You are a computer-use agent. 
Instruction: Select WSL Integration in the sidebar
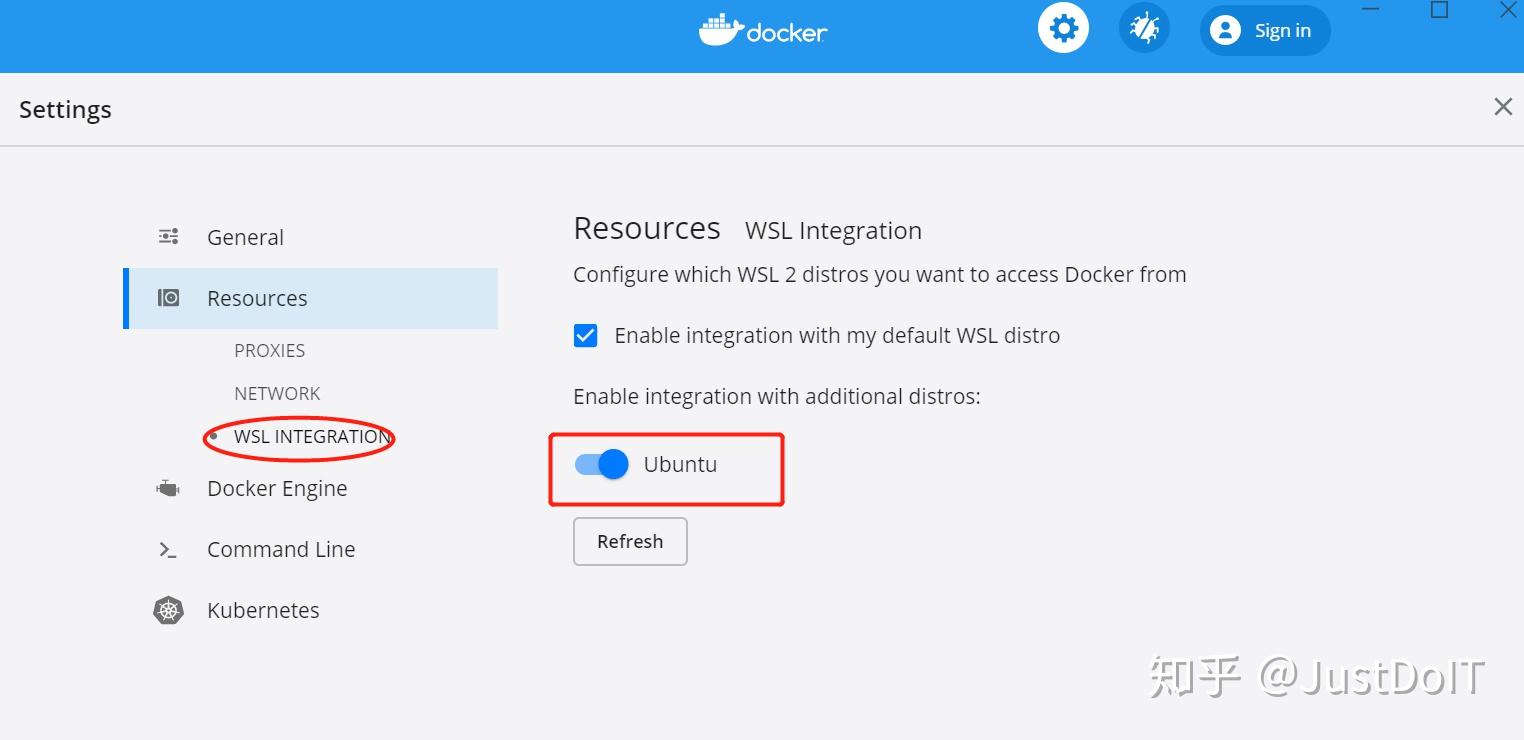point(310,436)
